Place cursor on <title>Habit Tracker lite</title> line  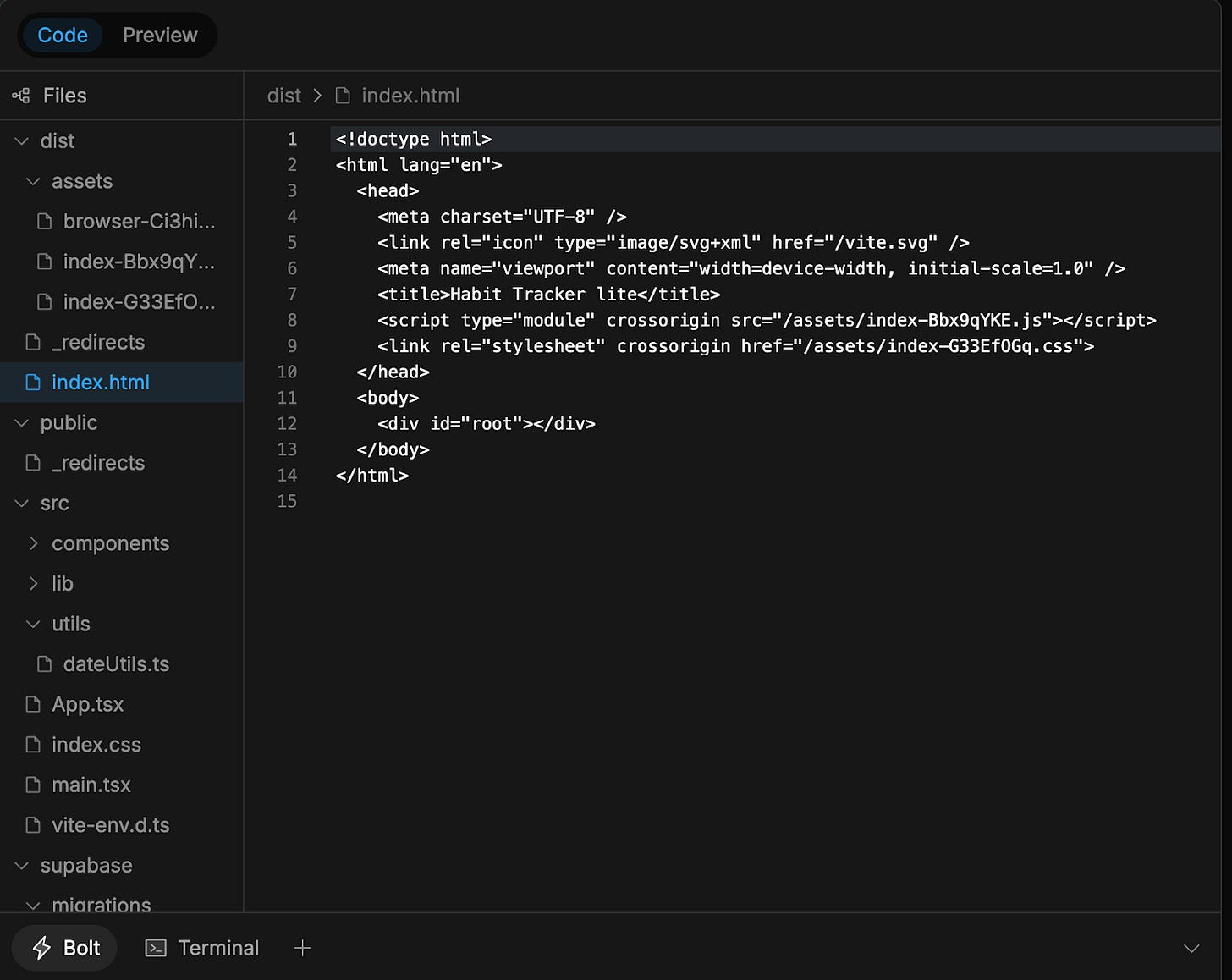pos(548,294)
